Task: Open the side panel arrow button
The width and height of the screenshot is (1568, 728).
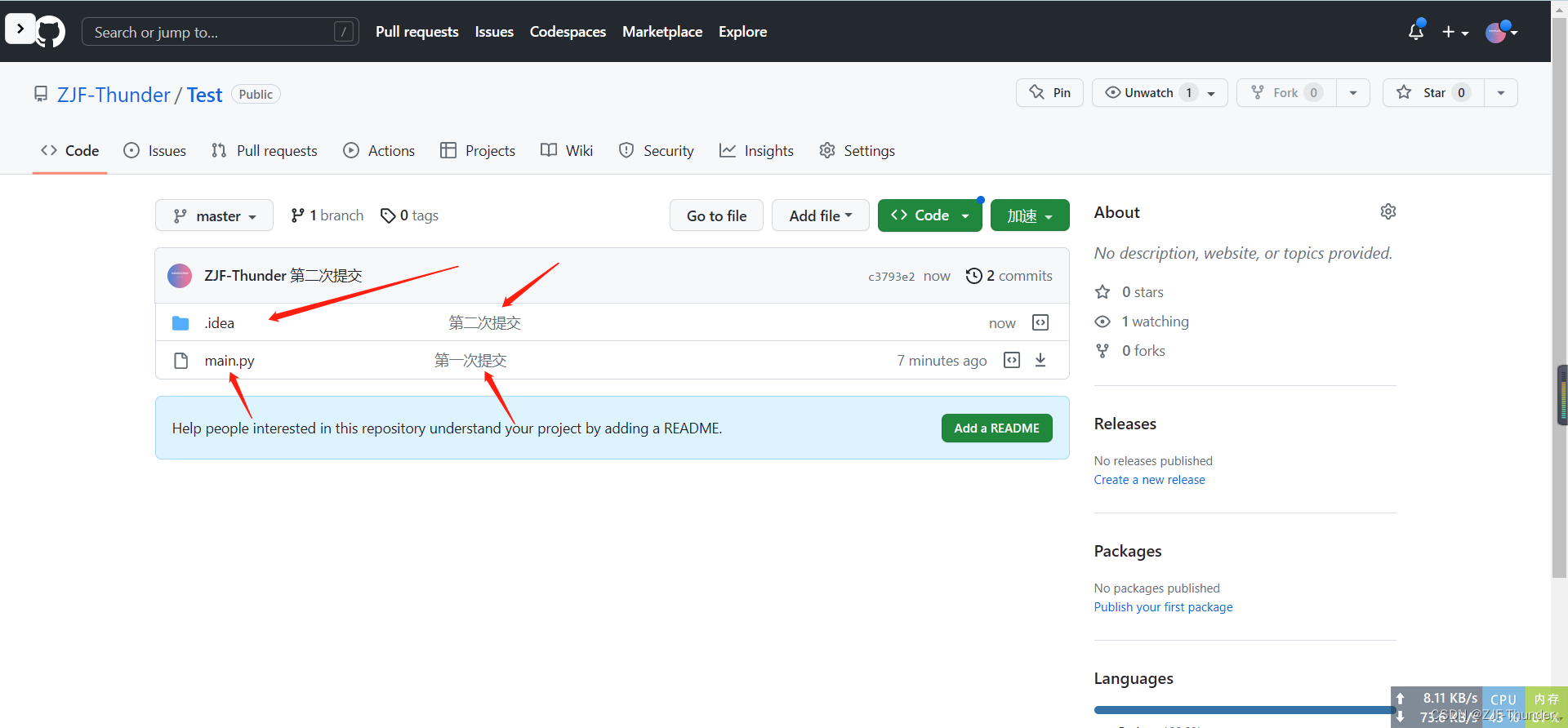Action: pyautogui.click(x=20, y=29)
